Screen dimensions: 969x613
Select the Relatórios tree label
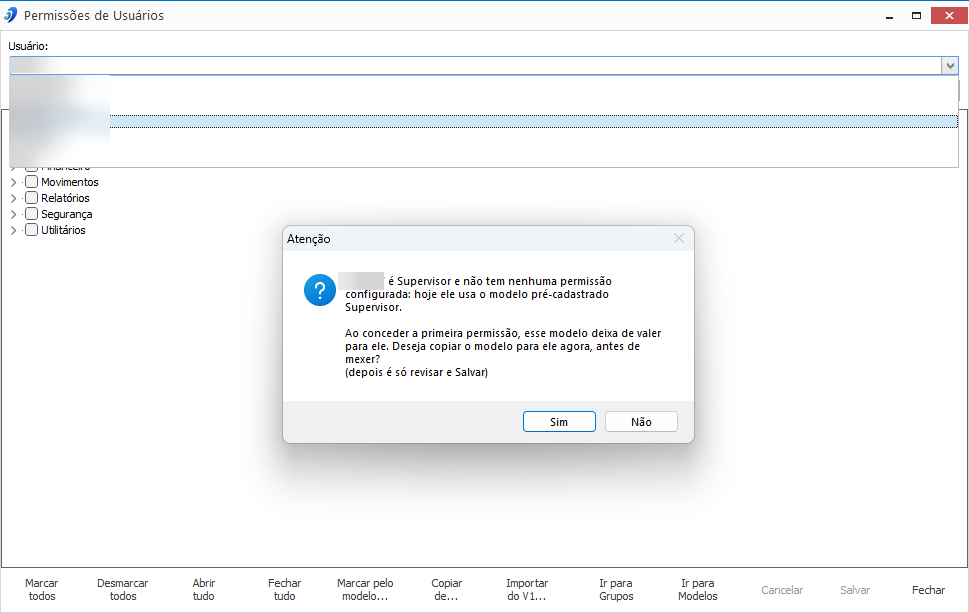click(66, 198)
